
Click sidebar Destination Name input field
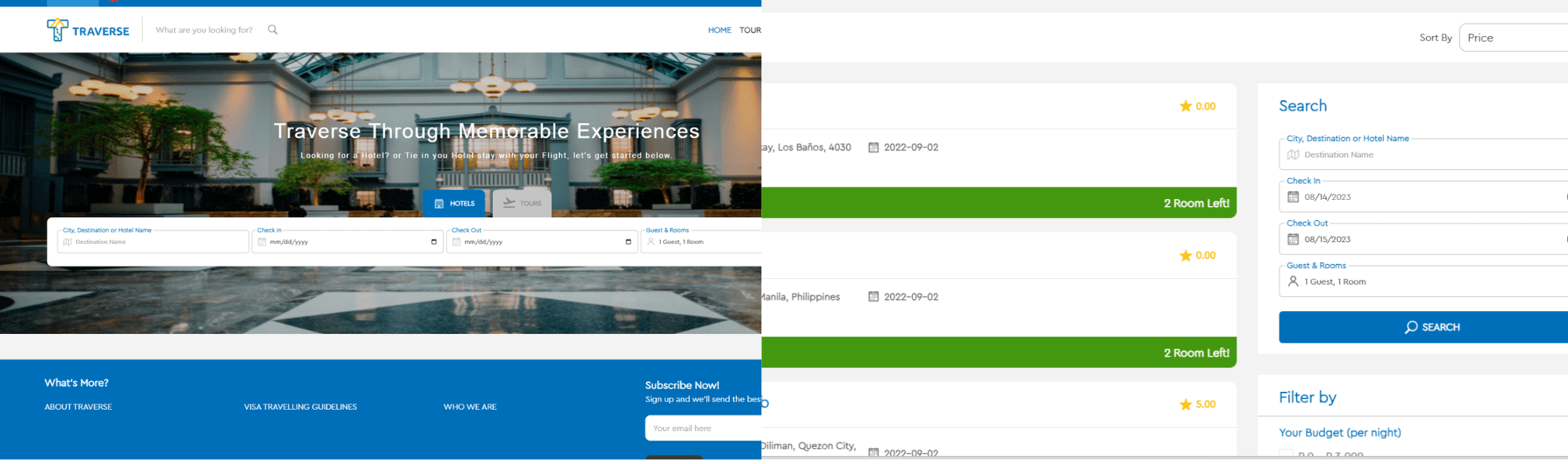[x=1424, y=154]
